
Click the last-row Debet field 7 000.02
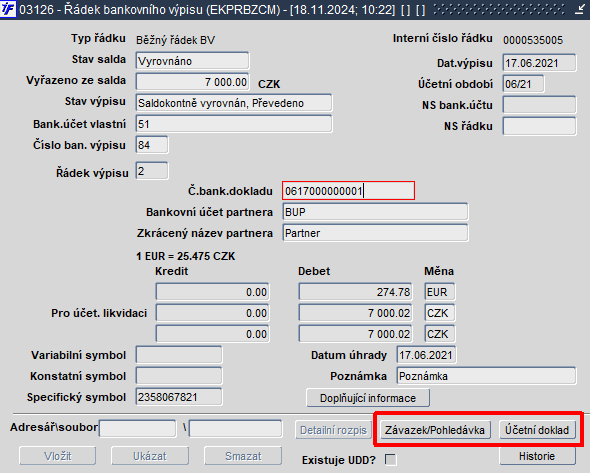tap(355, 334)
